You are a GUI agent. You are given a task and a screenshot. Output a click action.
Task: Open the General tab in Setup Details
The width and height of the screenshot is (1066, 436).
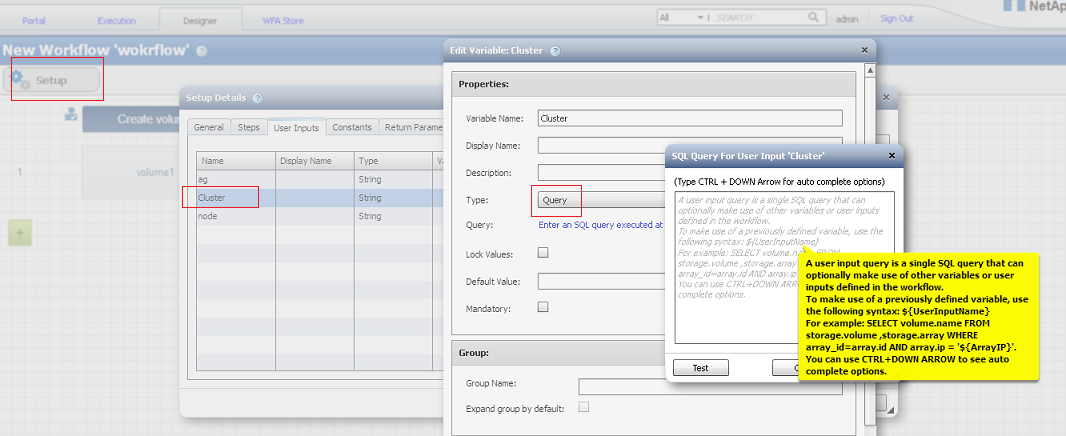[209, 127]
